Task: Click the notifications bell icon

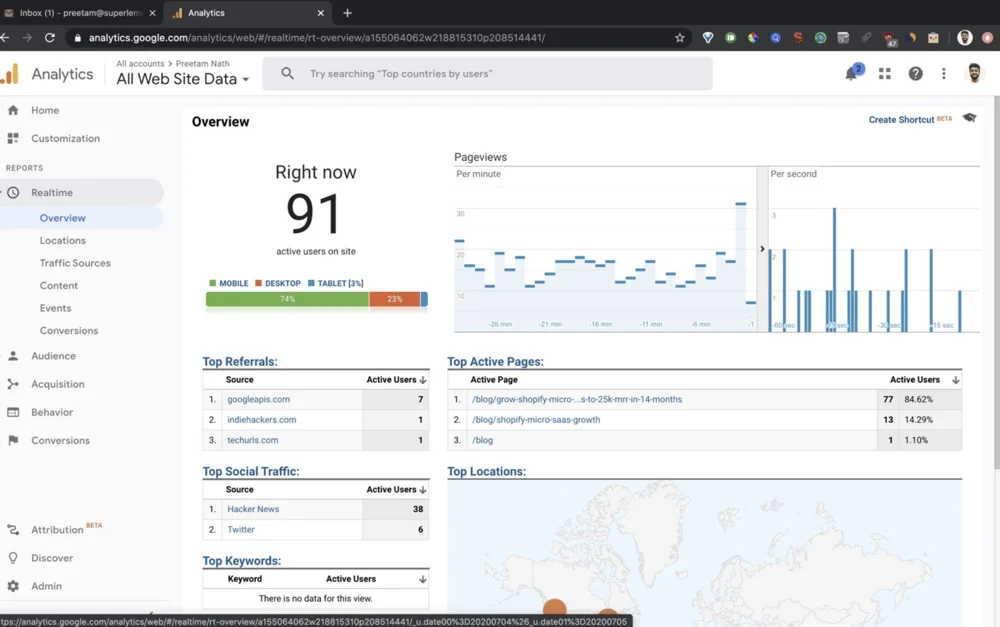Action: click(851, 74)
